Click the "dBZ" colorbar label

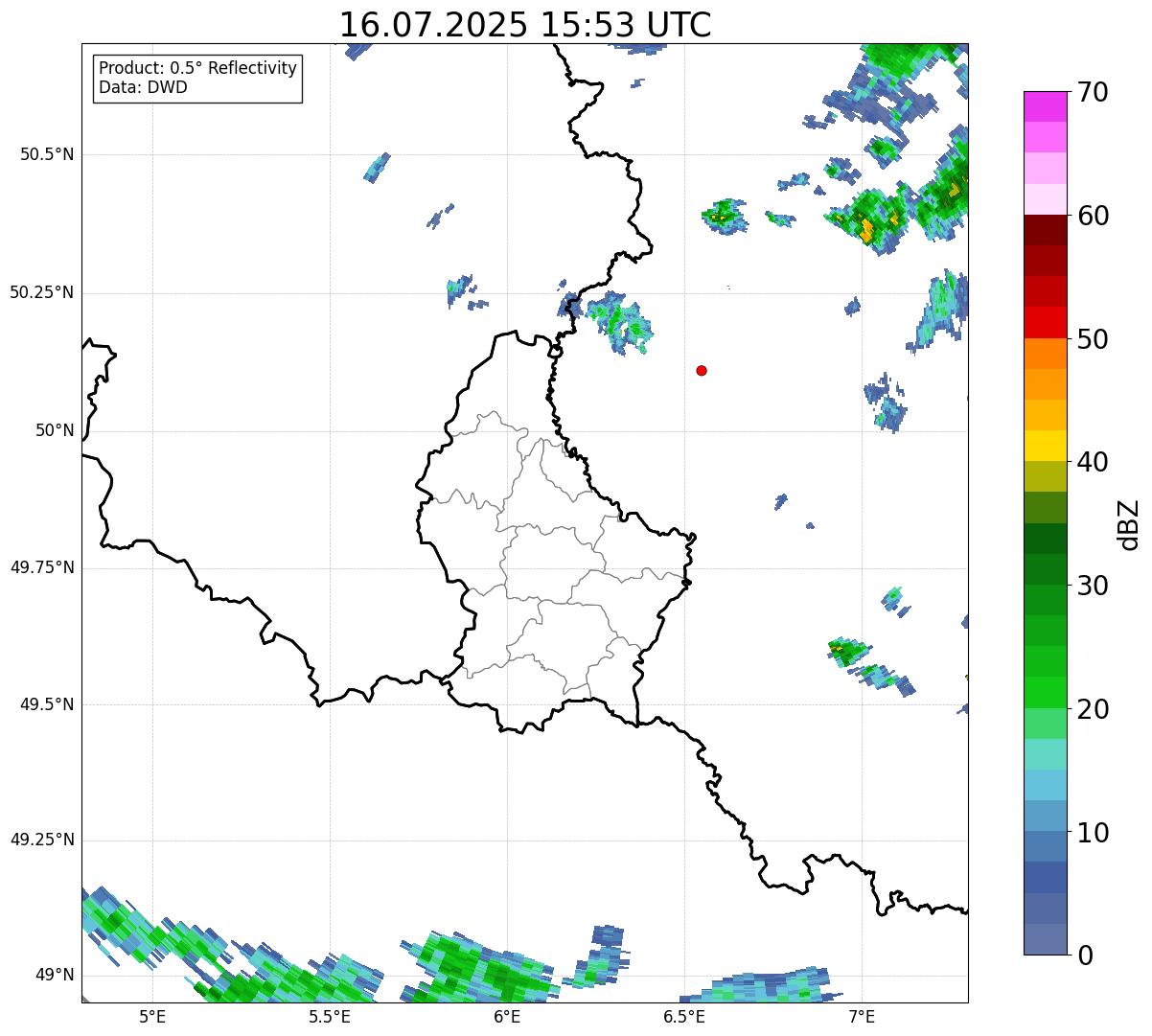coord(1128,523)
